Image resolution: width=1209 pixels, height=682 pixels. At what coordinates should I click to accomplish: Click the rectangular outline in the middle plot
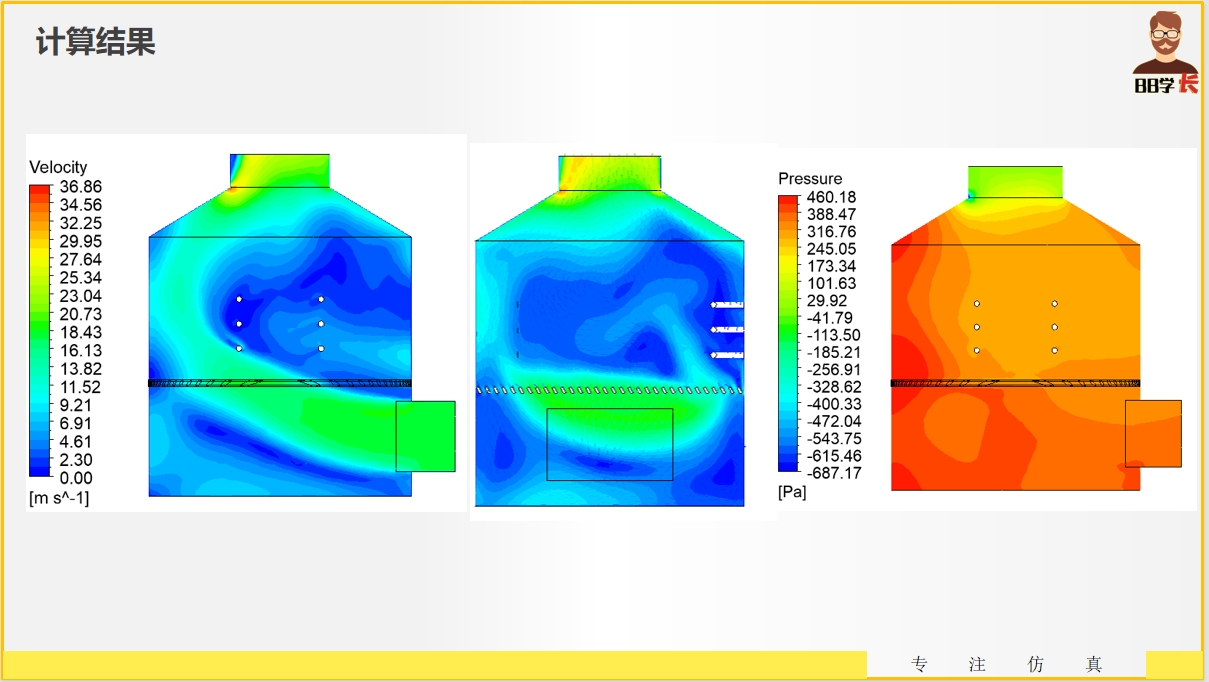point(609,444)
